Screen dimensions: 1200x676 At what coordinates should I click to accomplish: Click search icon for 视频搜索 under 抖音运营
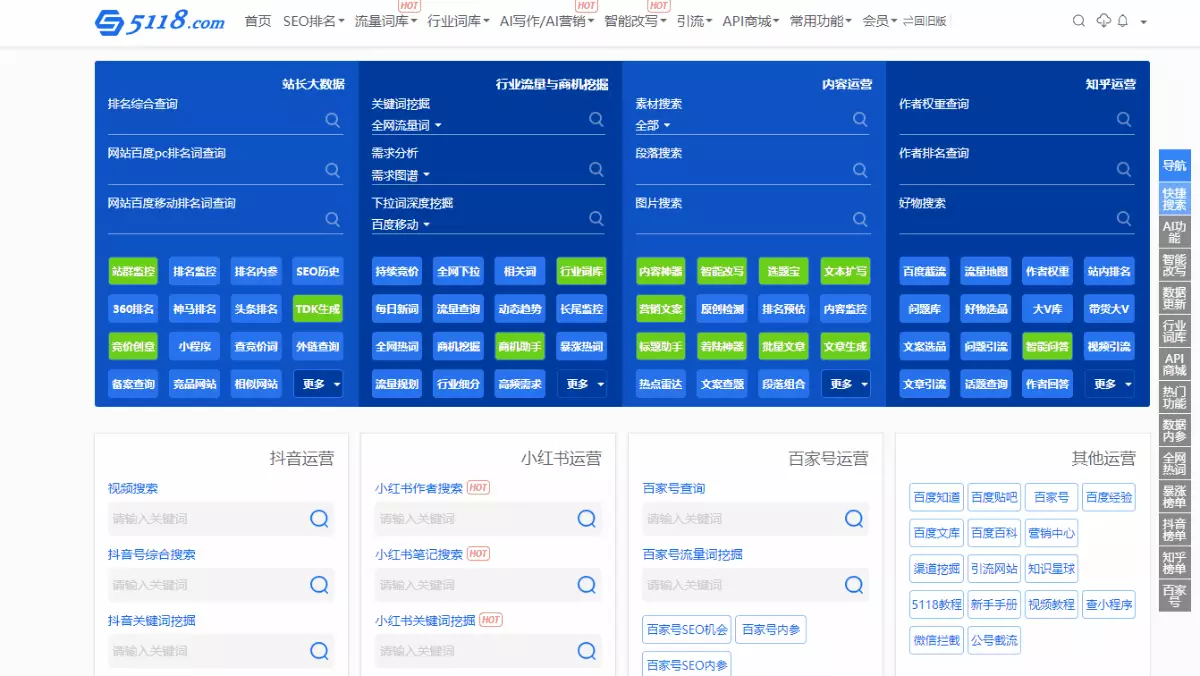[x=319, y=519]
